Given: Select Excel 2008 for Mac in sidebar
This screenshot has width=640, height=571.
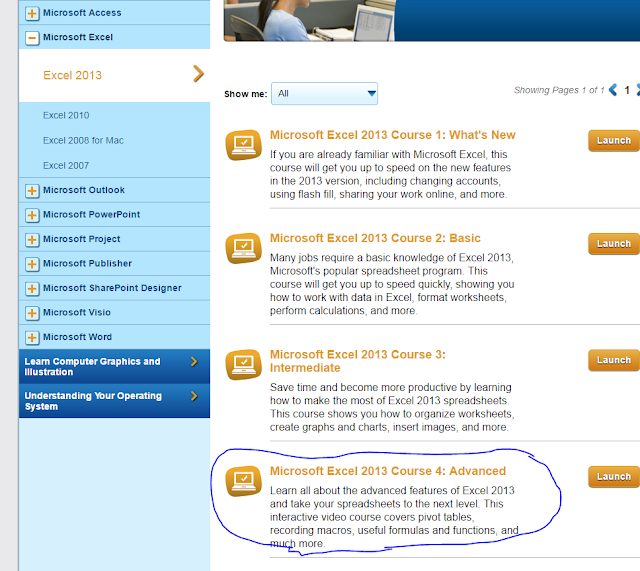Looking at the screenshot, I should tap(83, 140).
